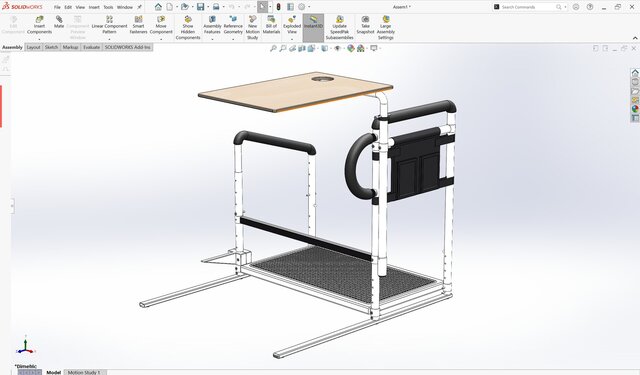Switch to Motion Study 1 tab

(84, 372)
